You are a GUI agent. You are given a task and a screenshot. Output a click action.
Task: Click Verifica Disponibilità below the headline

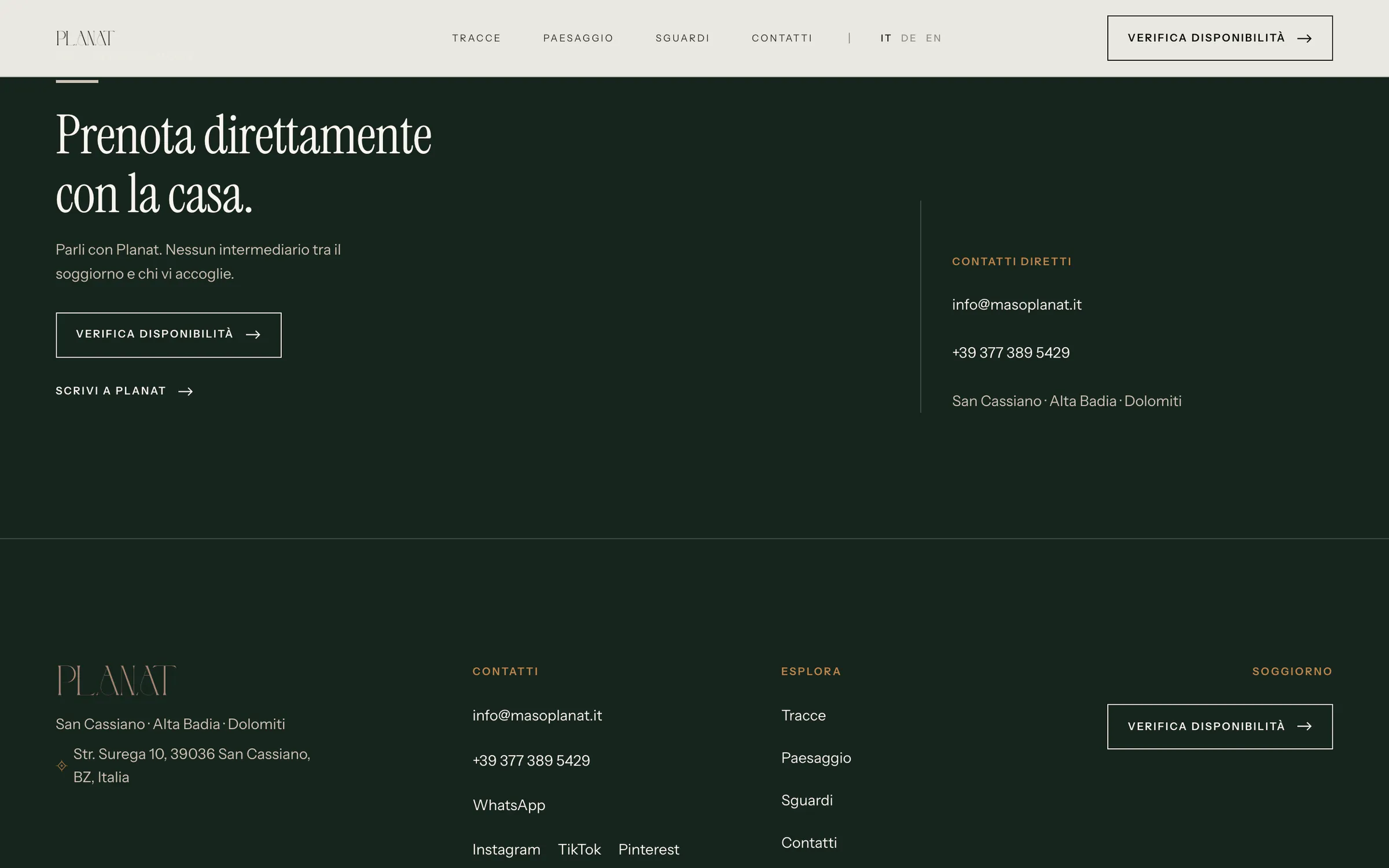tap(168, 335)
